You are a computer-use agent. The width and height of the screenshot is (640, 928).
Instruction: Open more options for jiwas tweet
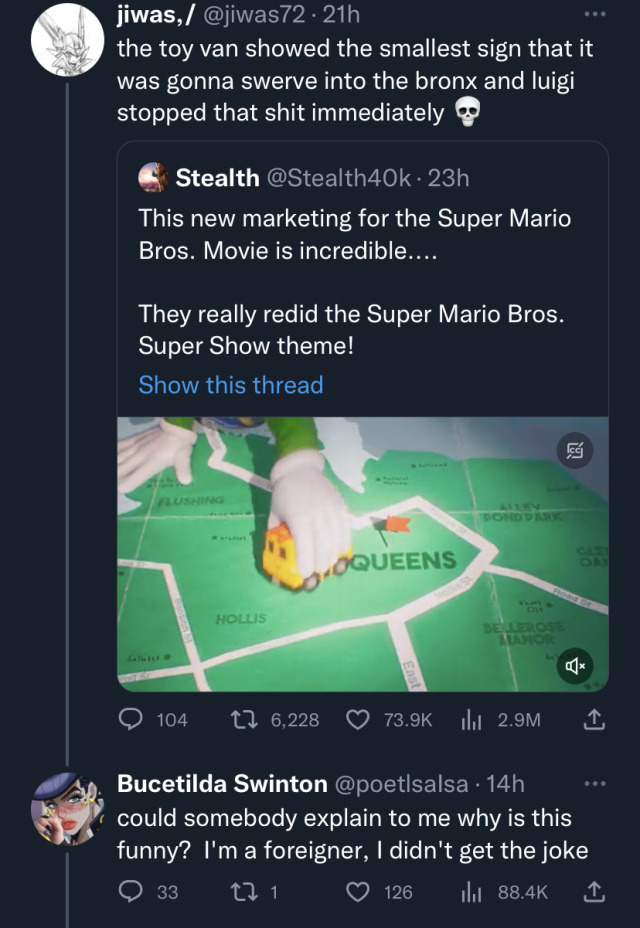[596, 15]
